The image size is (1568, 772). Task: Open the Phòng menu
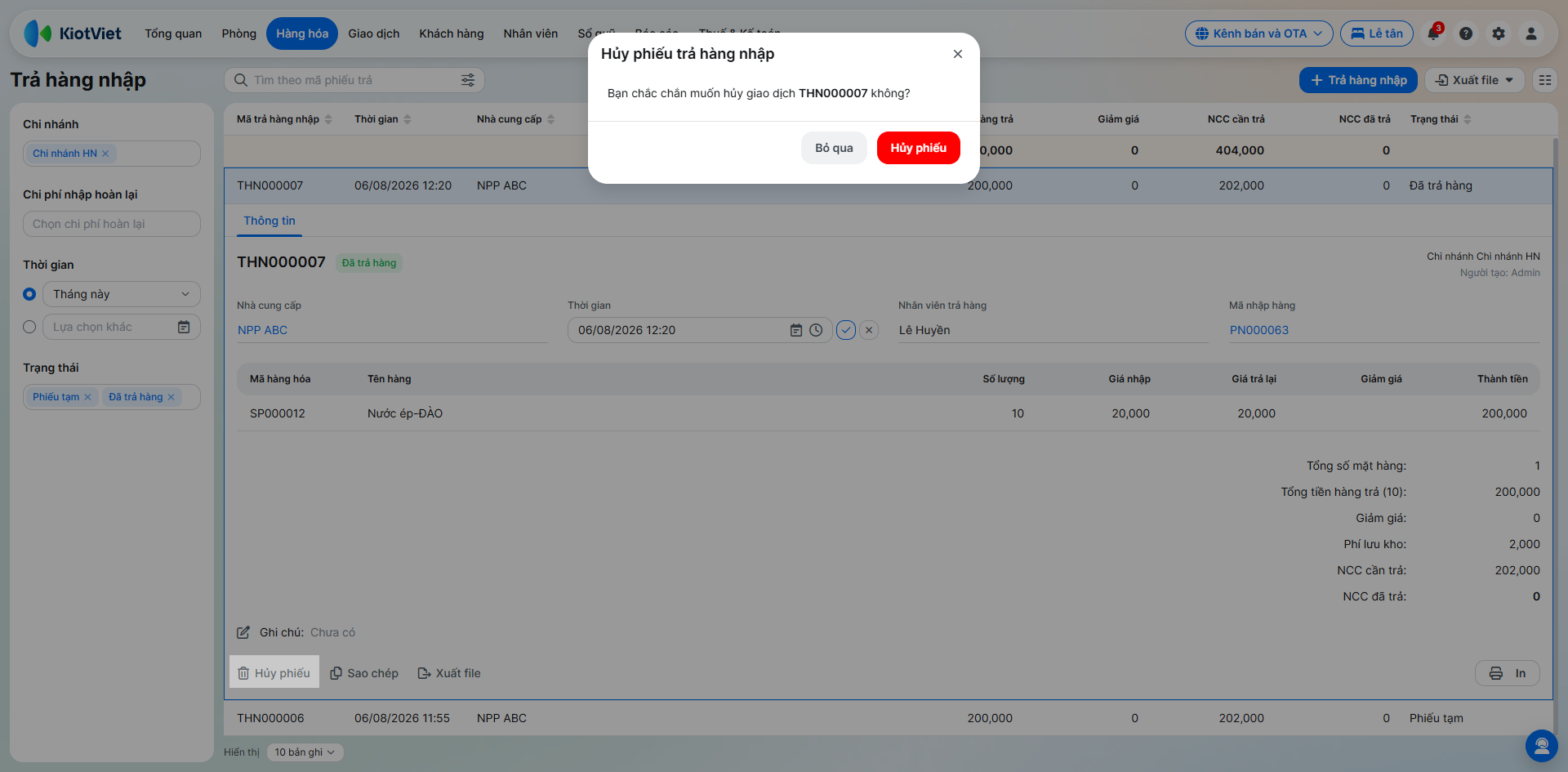click(238, 33)
